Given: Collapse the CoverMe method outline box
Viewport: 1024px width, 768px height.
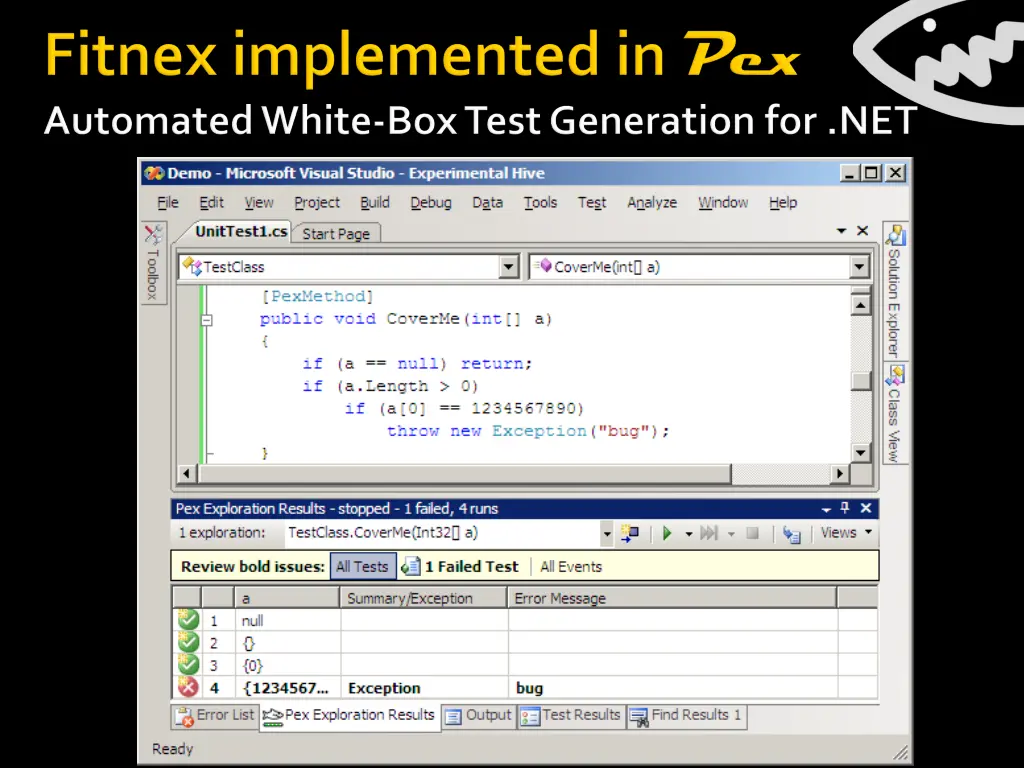Looking at the screenshot, I should (x=206, y=320).
